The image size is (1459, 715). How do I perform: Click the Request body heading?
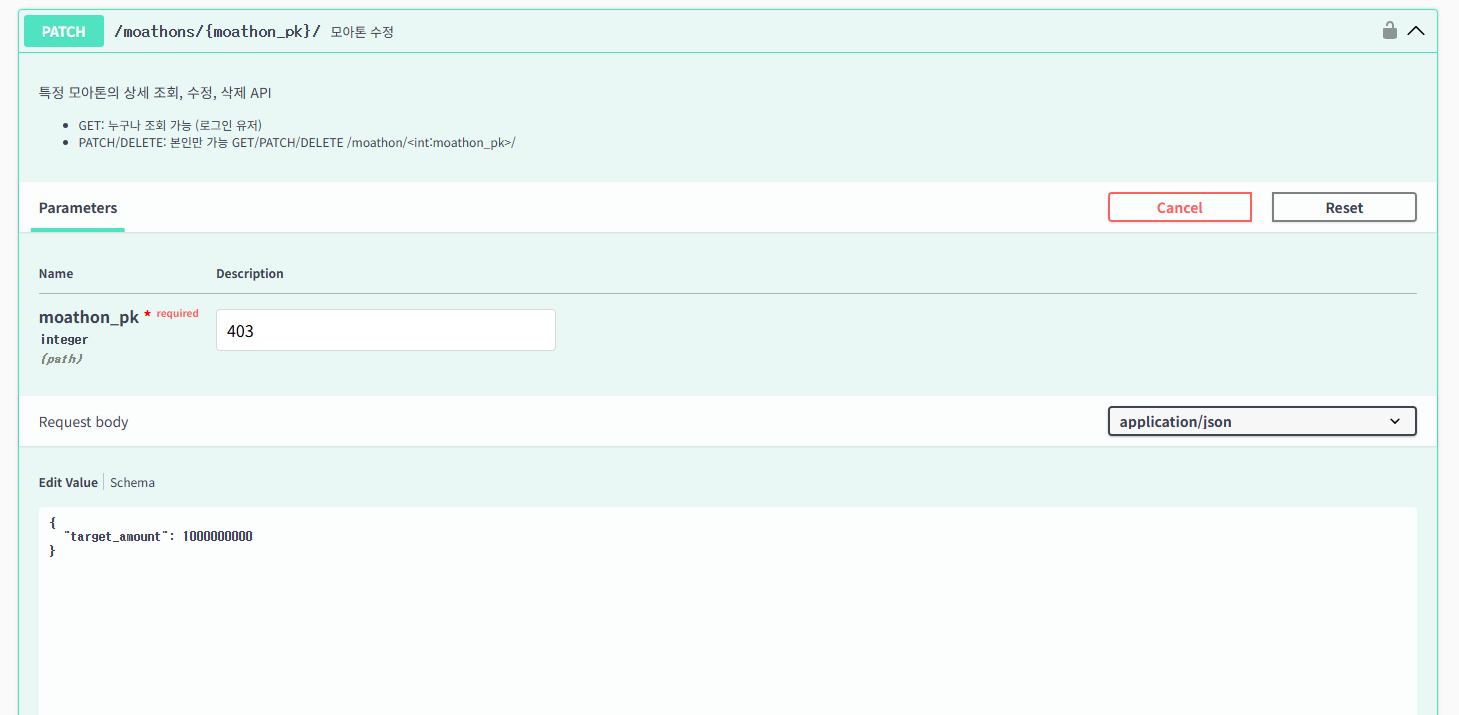[x=84, y=422]
